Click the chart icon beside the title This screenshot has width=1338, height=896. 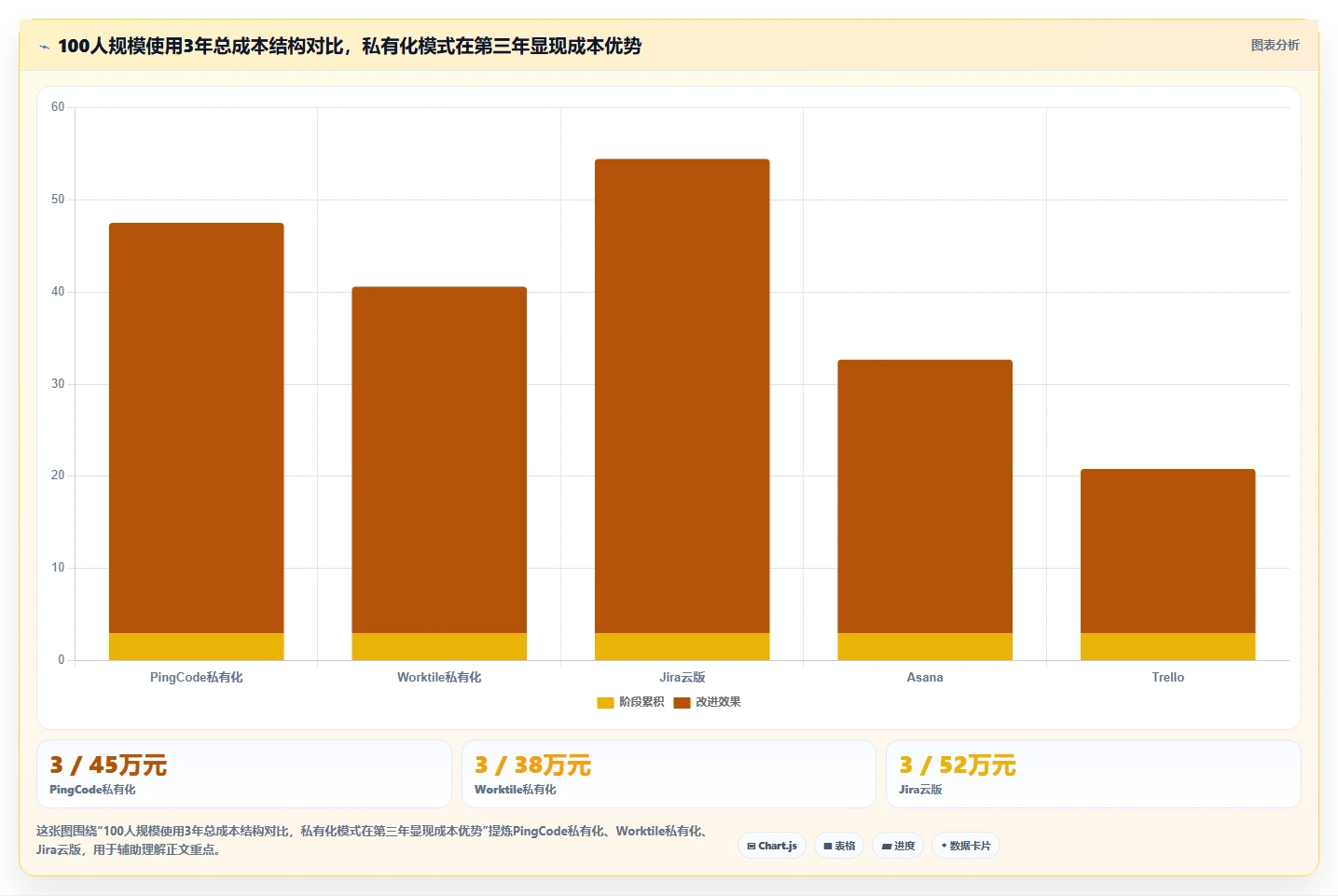(44, 47)
